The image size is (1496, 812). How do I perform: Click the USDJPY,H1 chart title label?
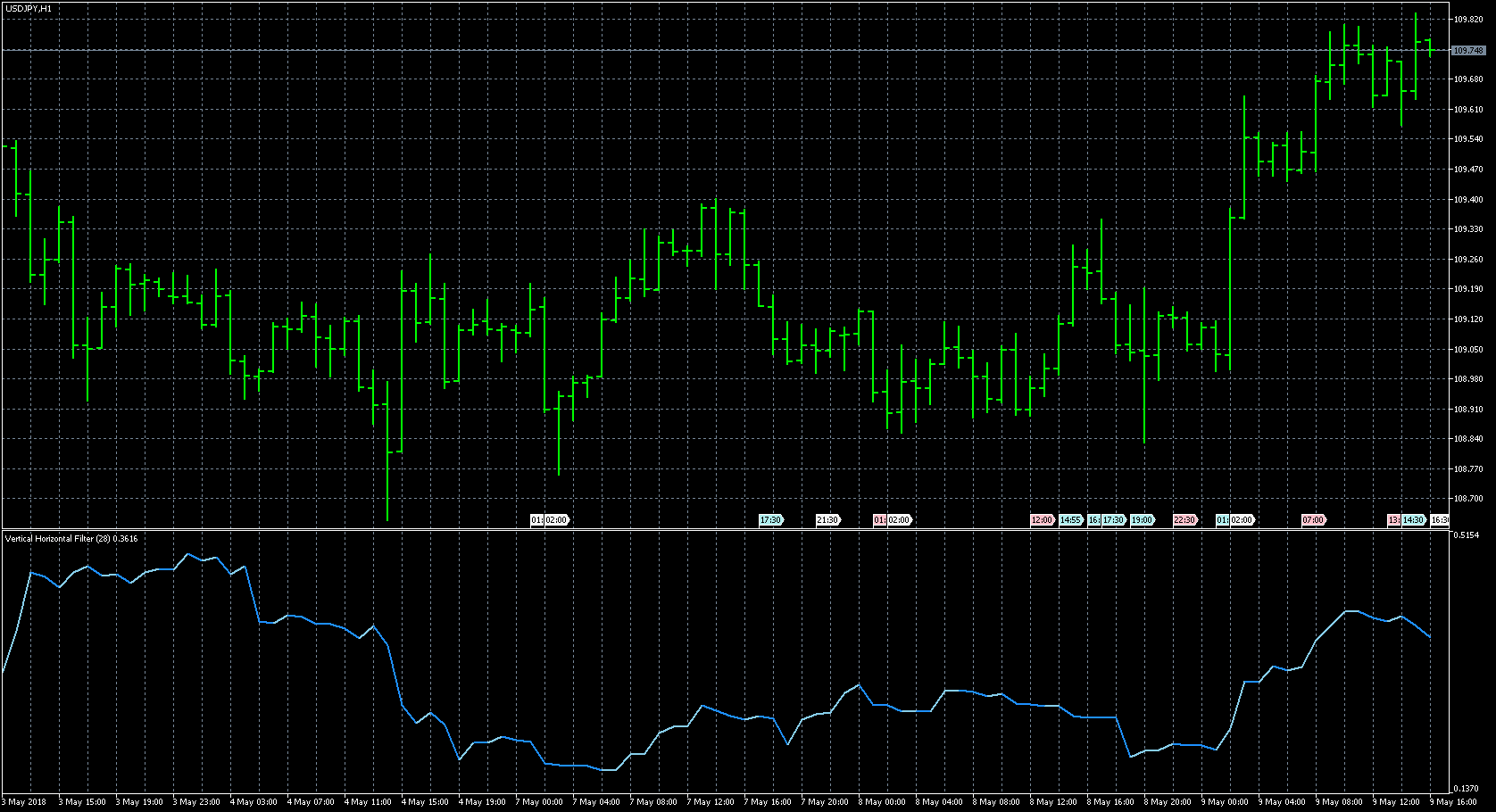(x=28, y=8)
